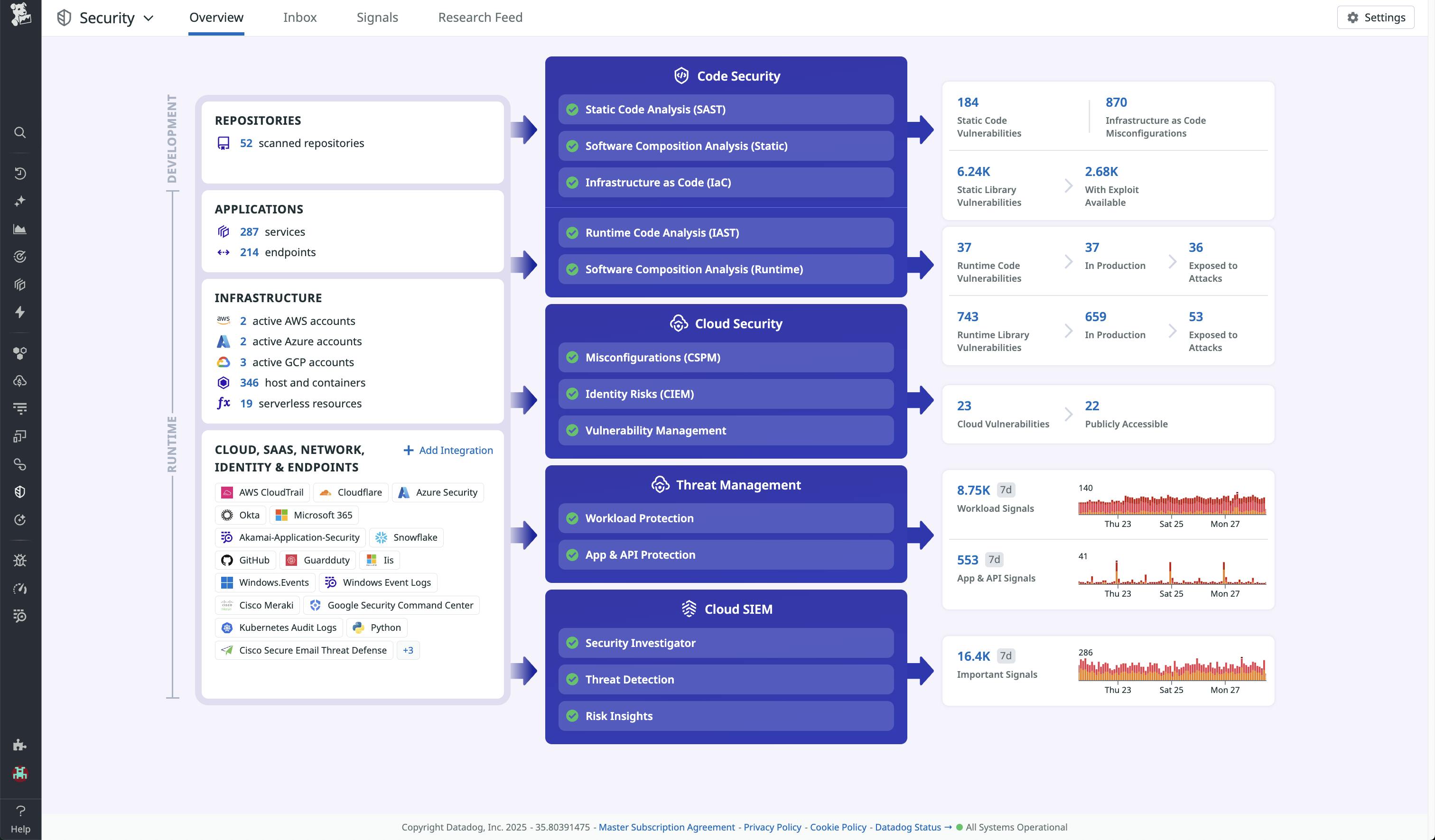Expand the +3 hidden integrations
This screenshot has width=1435, height=840.
pyautogui.click(x=408, y=650)
